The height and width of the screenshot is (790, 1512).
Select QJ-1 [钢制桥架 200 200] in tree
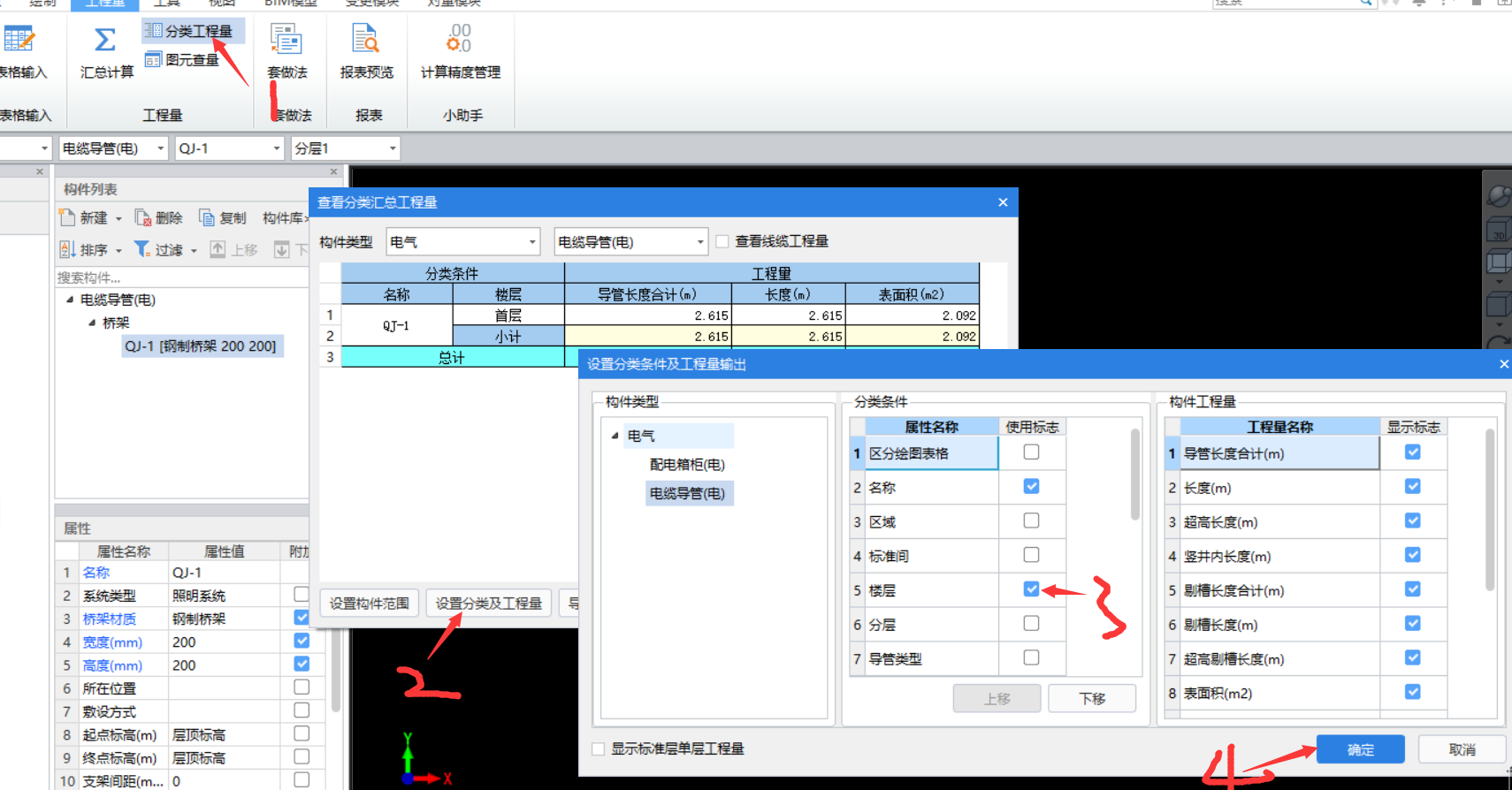pos(201,346)
